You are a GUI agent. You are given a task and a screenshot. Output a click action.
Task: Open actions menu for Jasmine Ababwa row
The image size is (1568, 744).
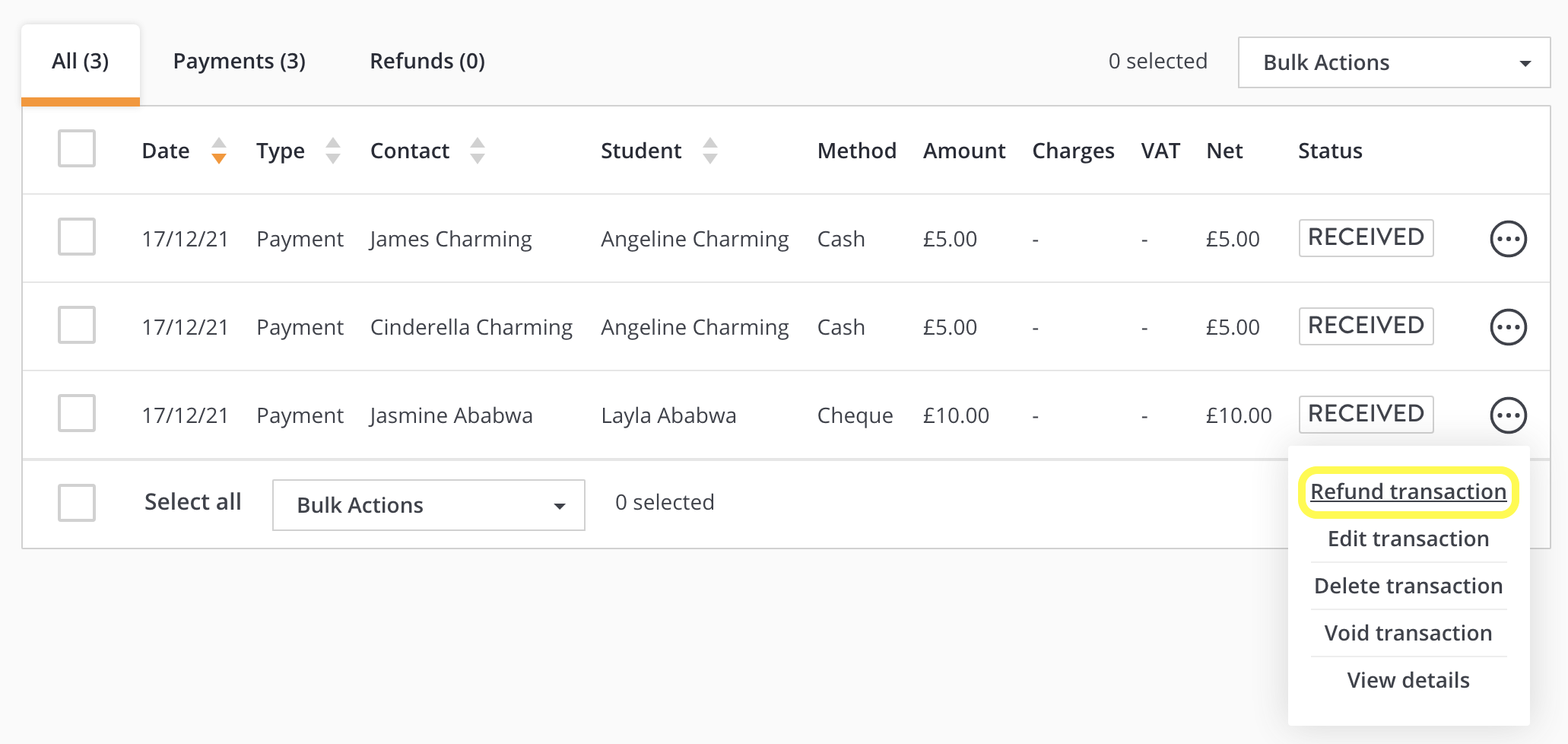1508,415
